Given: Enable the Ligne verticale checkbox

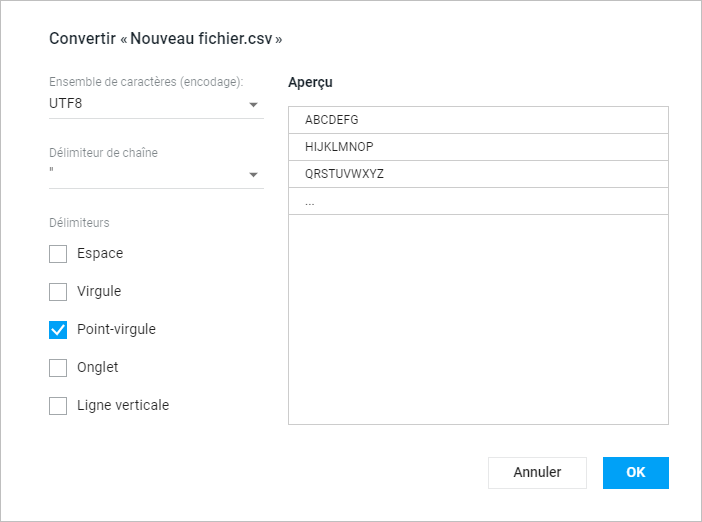Looking at the screenshot, I should click(x=58, y=406).
